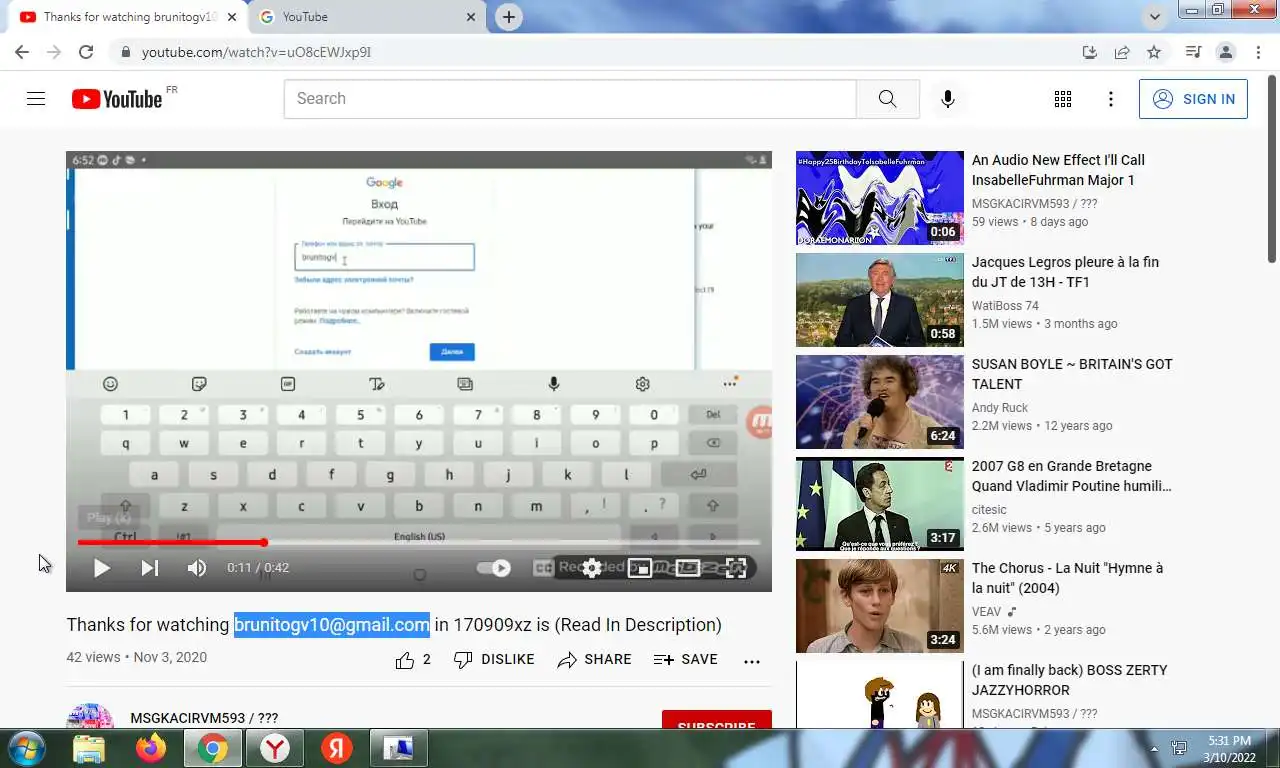Screen dimensions: 1280x768
Task: Mute the video volume
Action: tap(197, 568)
